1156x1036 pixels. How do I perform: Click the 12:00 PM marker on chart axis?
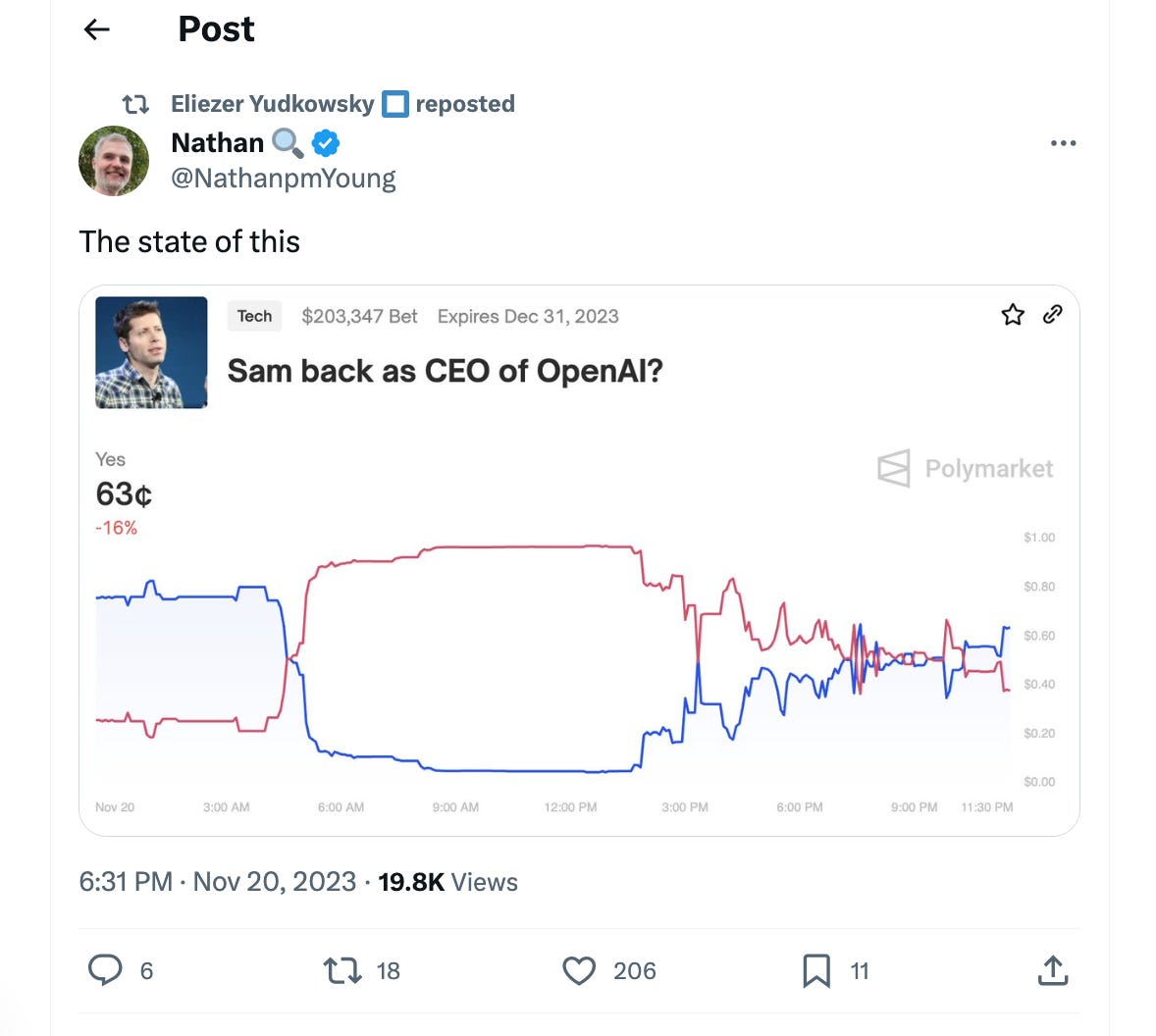[x=570, y=806]
